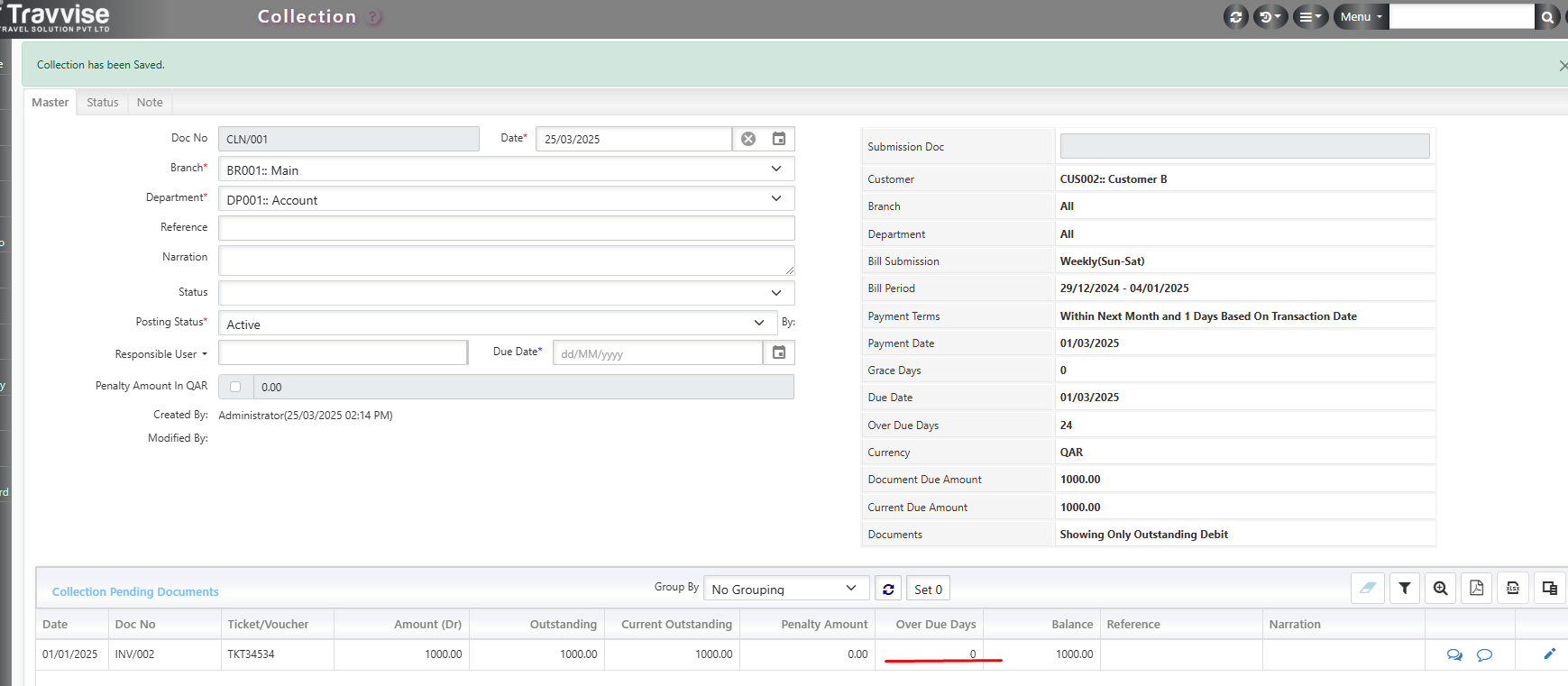Image resolution: width=1568 pixels, height=686 pixels.
Task: Click the Narration text area
Action: tap(506, 261)
